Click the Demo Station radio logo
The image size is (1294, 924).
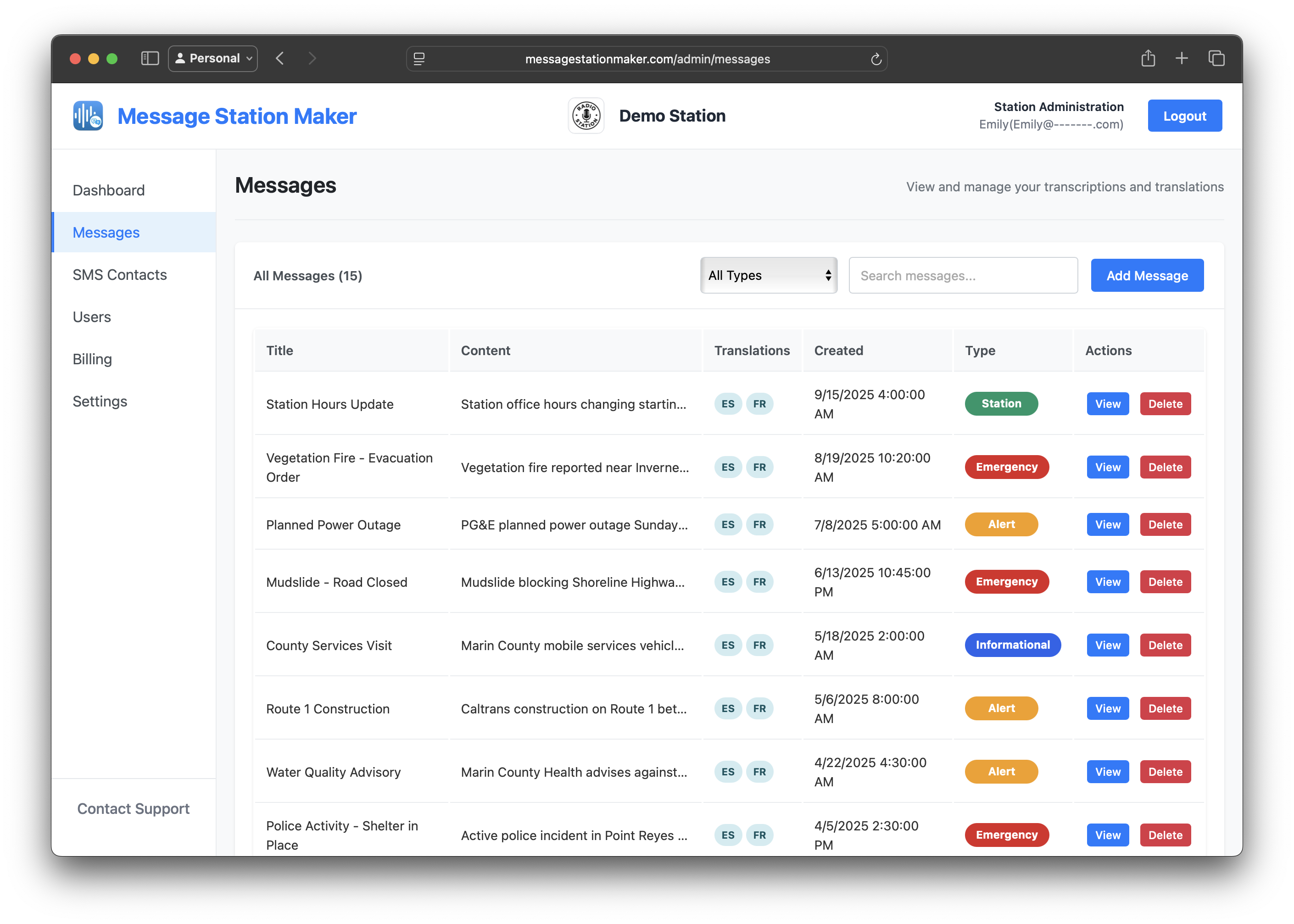[x=586, y=116]
